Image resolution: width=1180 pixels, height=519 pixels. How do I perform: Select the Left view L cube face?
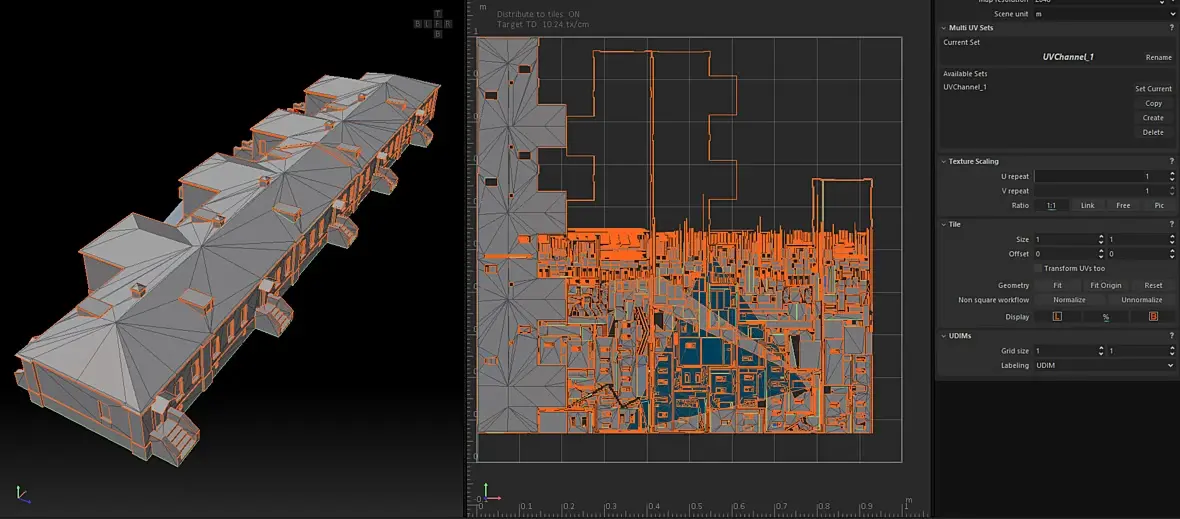pos(428,23)
